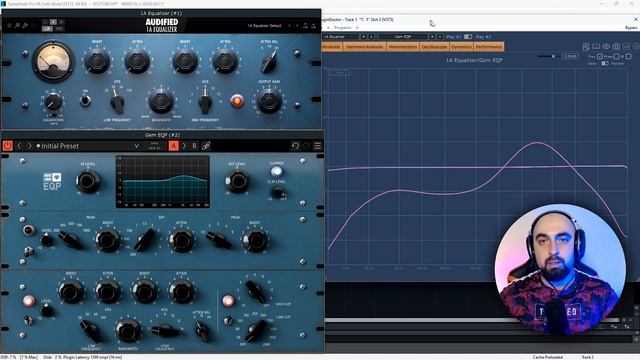Click the 1A Equalizer header wrench icon

pos(25,25)
